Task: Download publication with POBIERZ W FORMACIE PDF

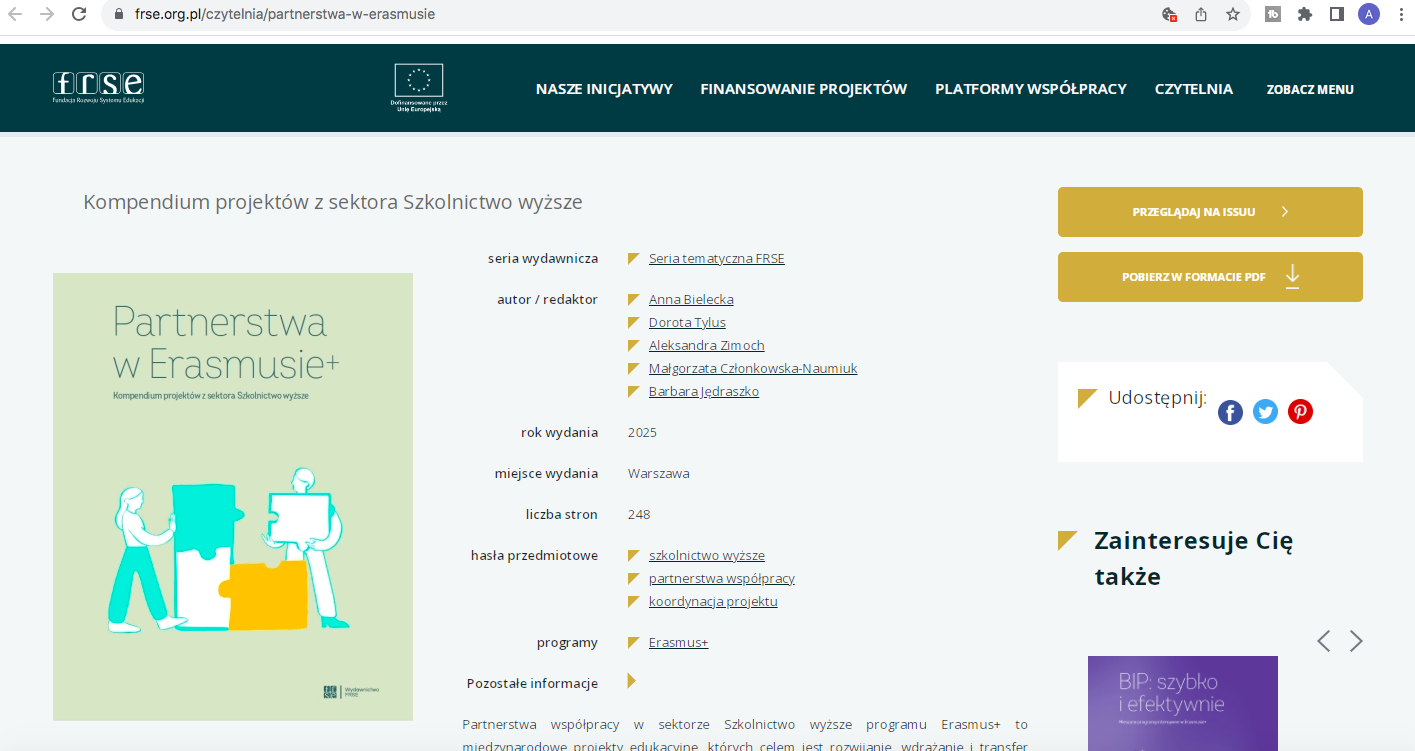Action: pos(1210,277)
